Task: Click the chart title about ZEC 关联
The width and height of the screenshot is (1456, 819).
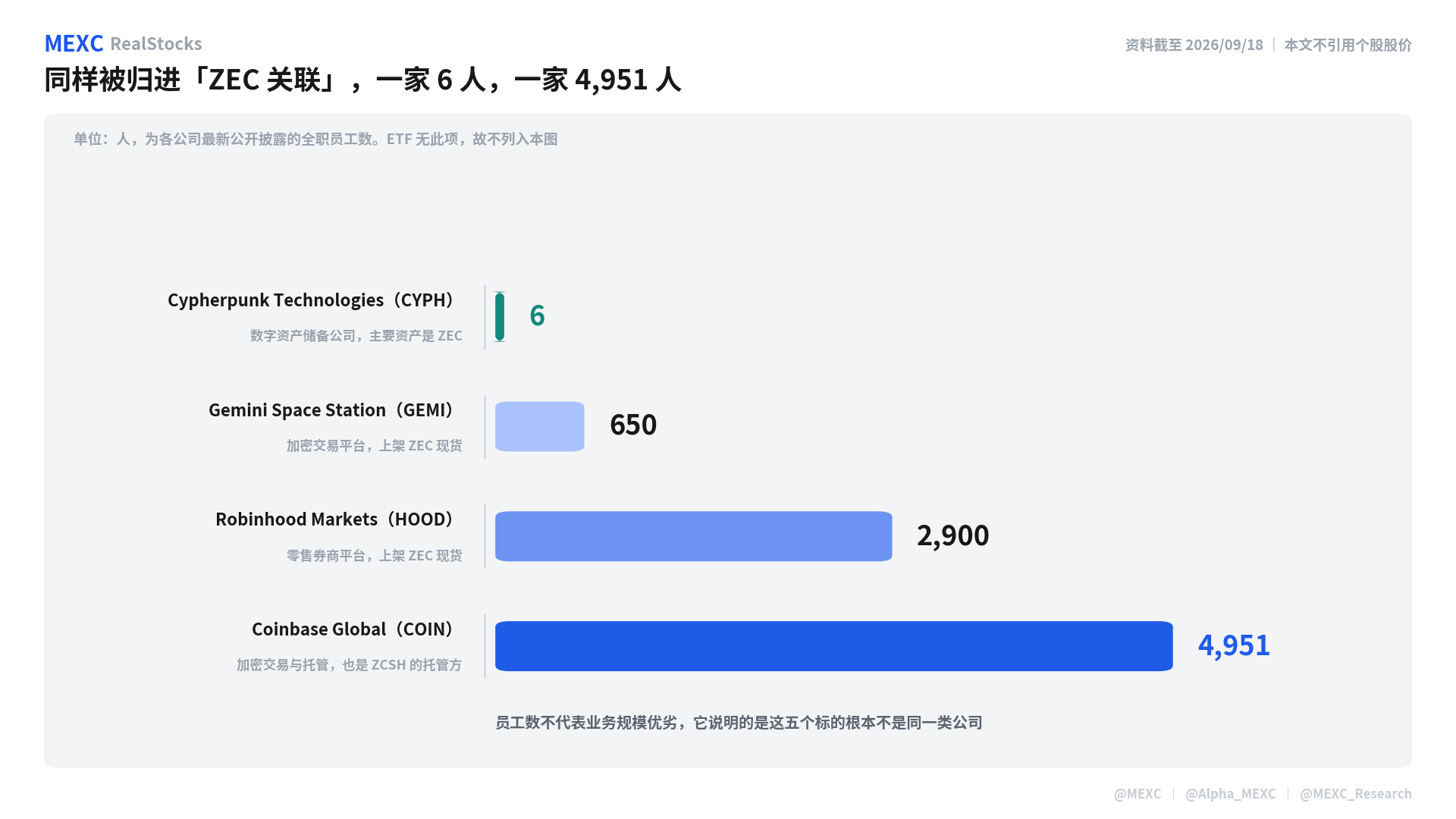Action: pyautogui.click(x=362, y=80)
